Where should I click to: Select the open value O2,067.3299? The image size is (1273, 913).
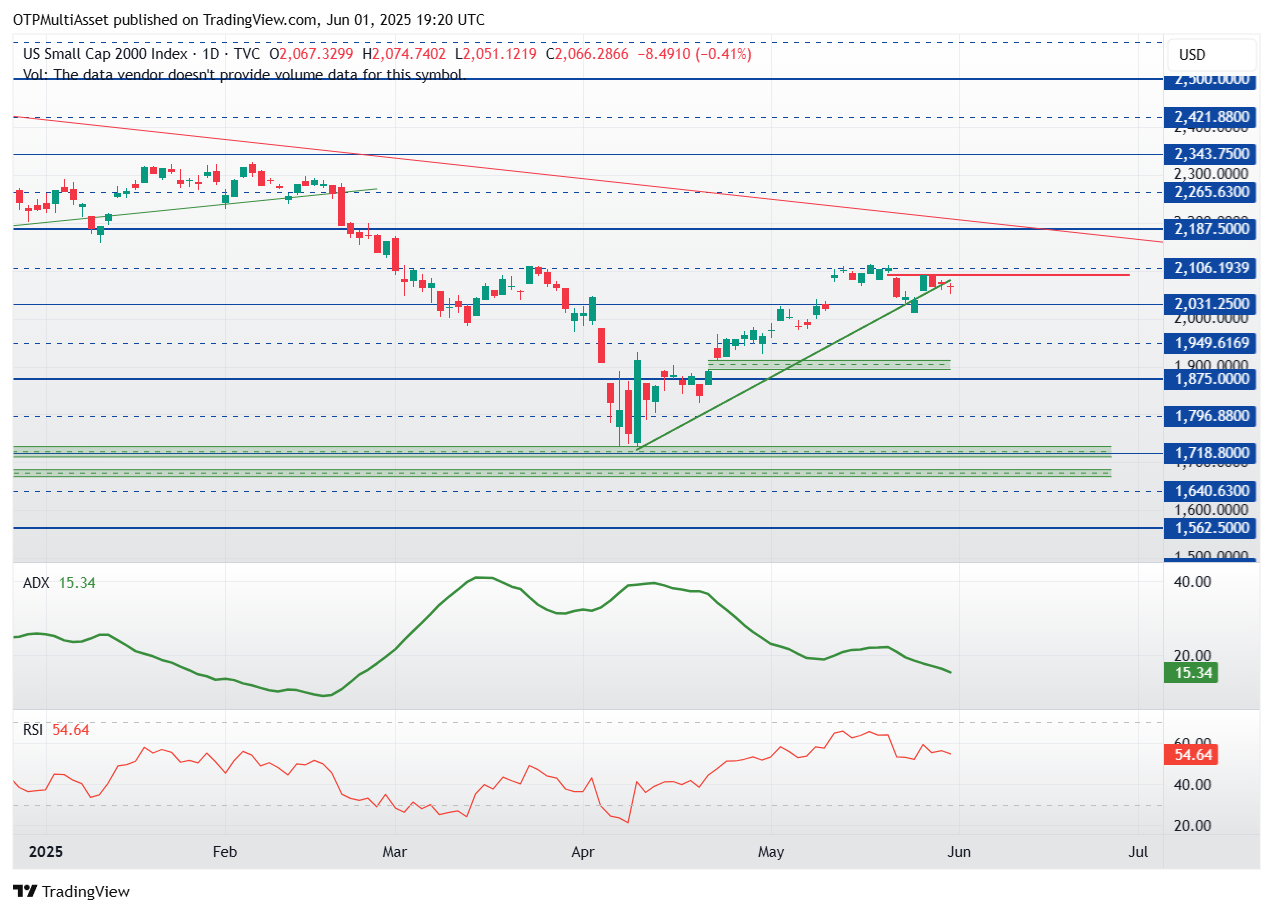click(x=313, y=54)
